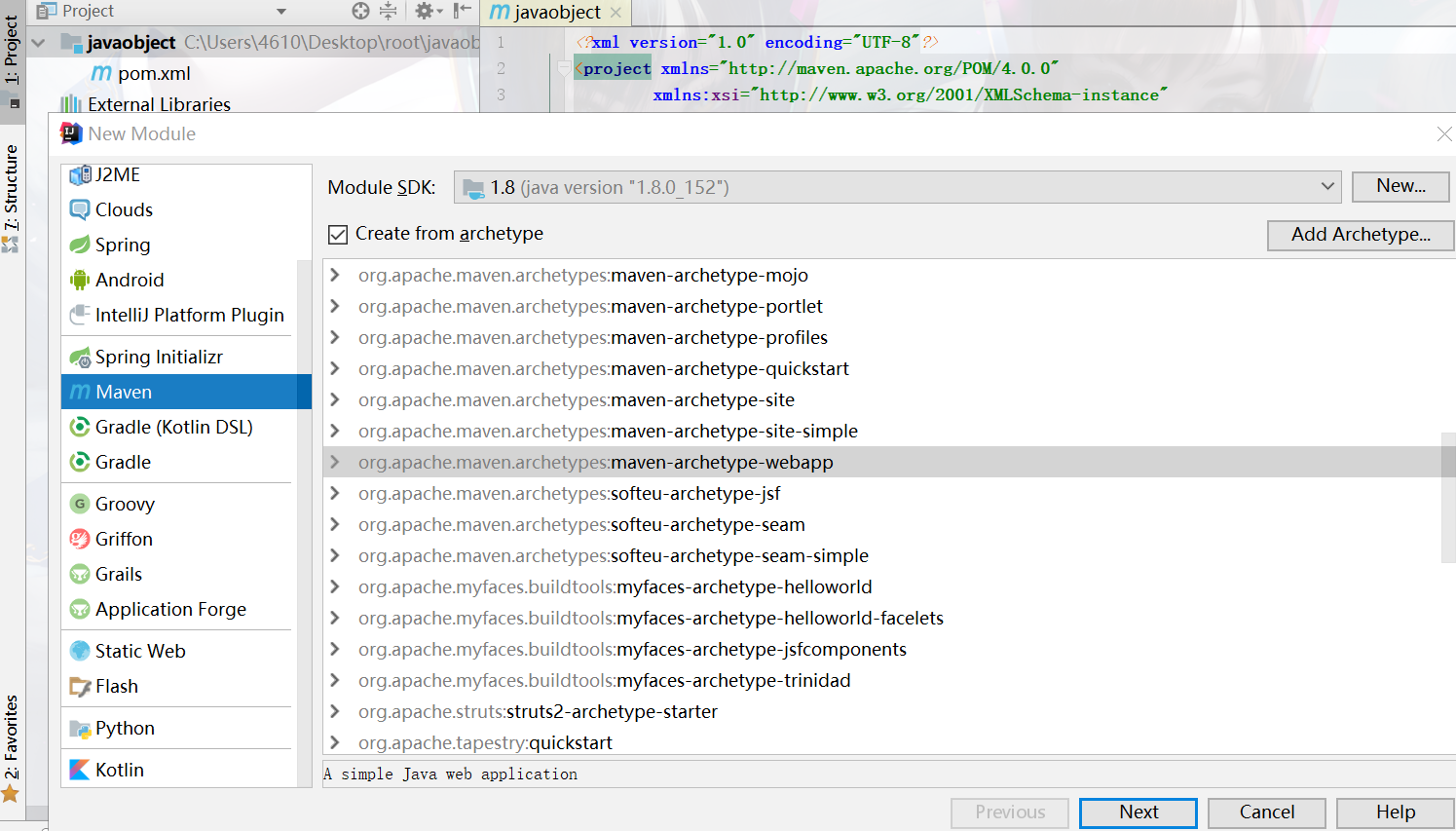Click the Griffon icon
Image resolution: width=1456 pixels, height=831 pixels.
[80, 539]
